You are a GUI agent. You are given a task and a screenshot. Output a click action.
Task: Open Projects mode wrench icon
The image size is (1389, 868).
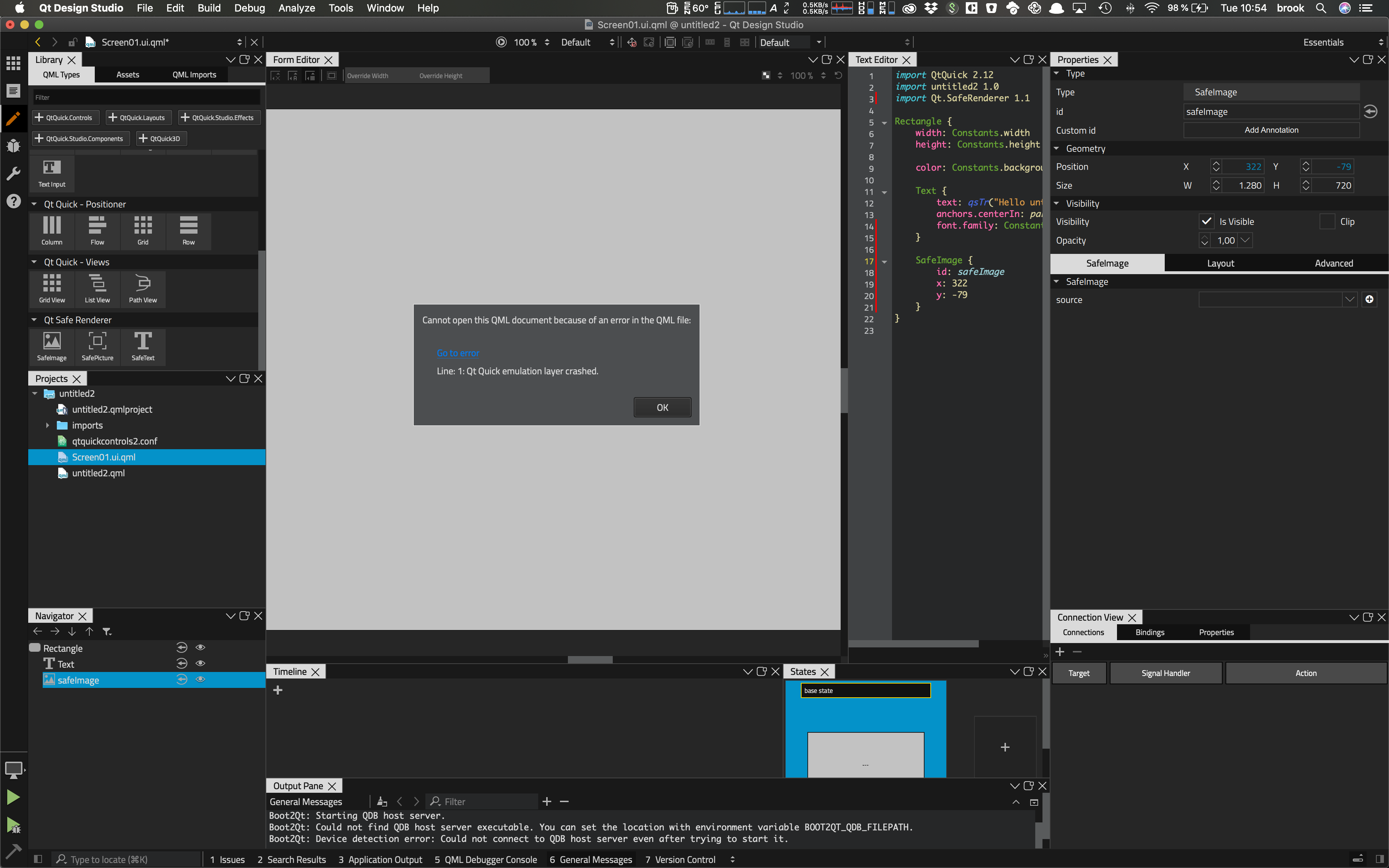click(13, 173)
